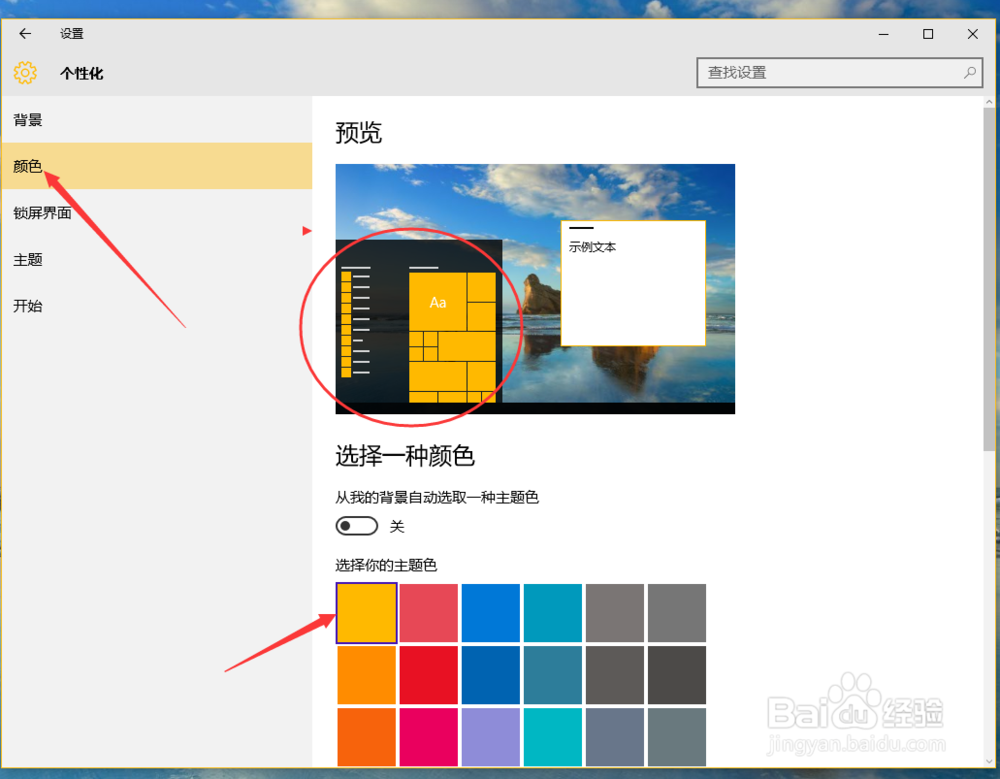Select the teal accent color swatch
1000x779 pixels.
tap(552, 612)
